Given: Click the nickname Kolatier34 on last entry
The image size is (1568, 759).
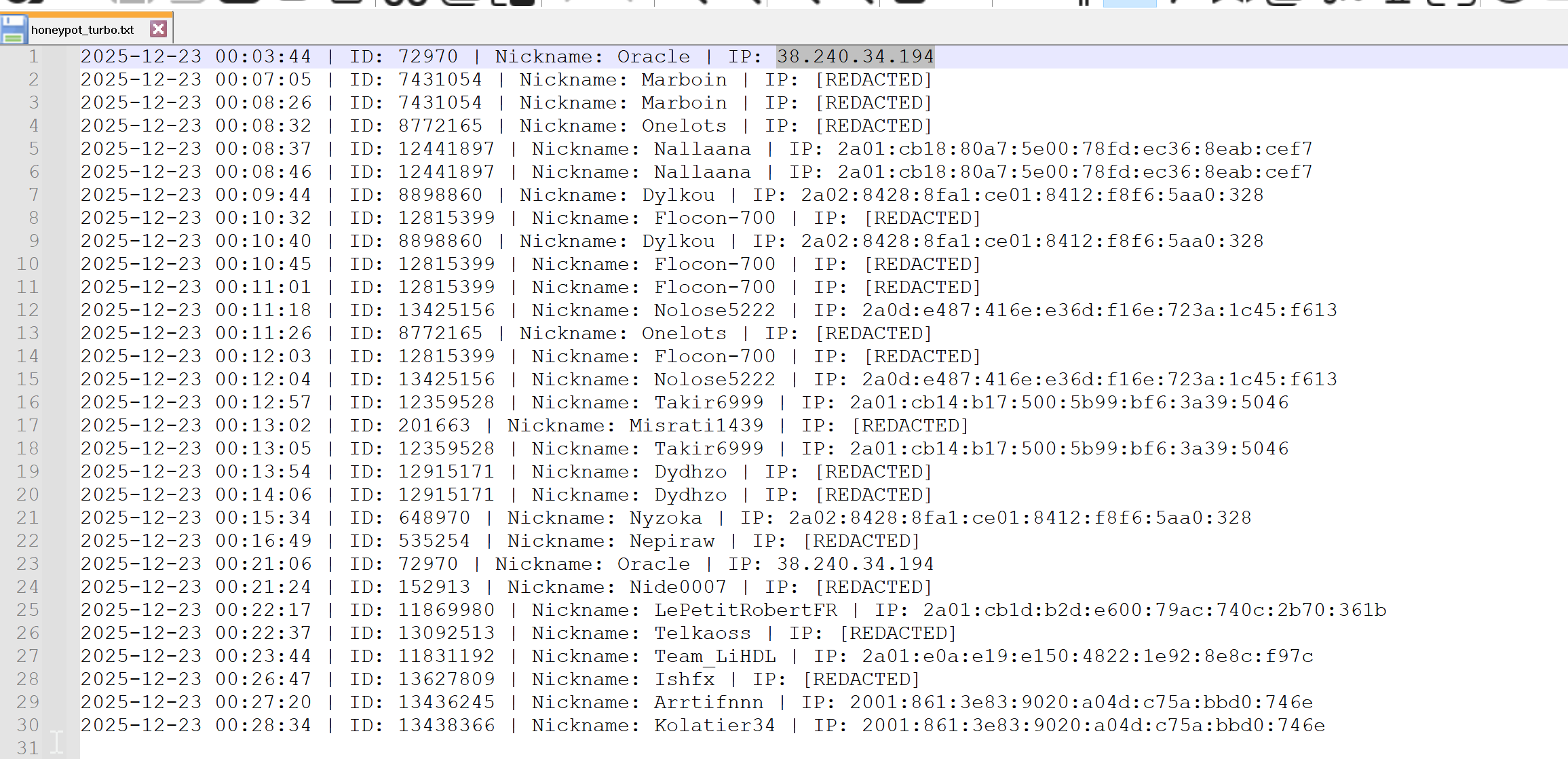Looking at the screenshot, I should pyautogui.click(x=714, y=726).
